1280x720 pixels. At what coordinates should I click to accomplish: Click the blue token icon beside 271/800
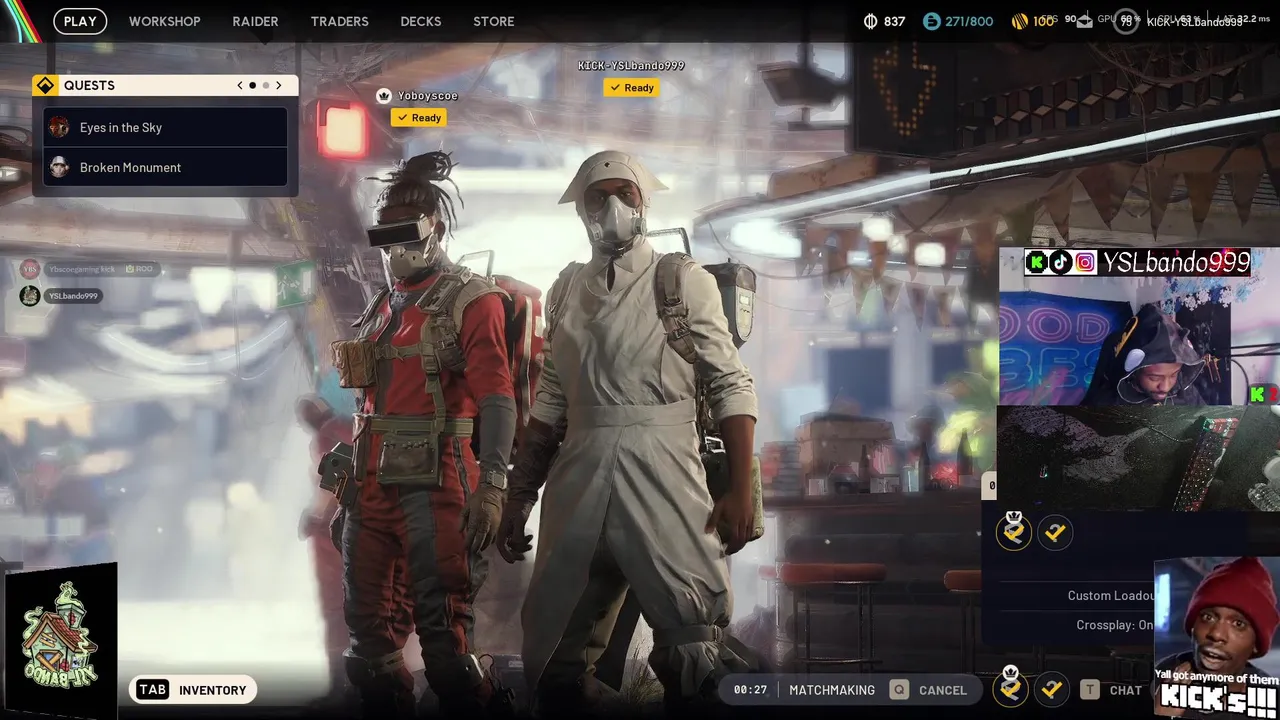[931, 21]
